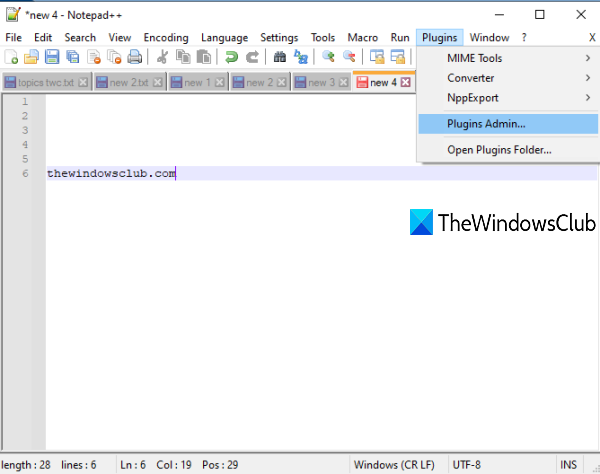Open the Language menu
Viewport: 600px width, 474px height.
click(225, 37)
